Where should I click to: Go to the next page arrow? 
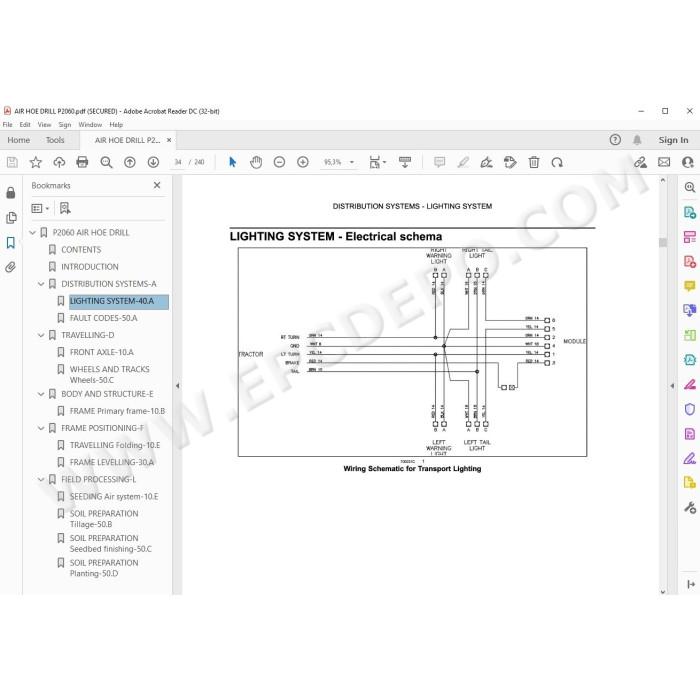tap(153, 162)
